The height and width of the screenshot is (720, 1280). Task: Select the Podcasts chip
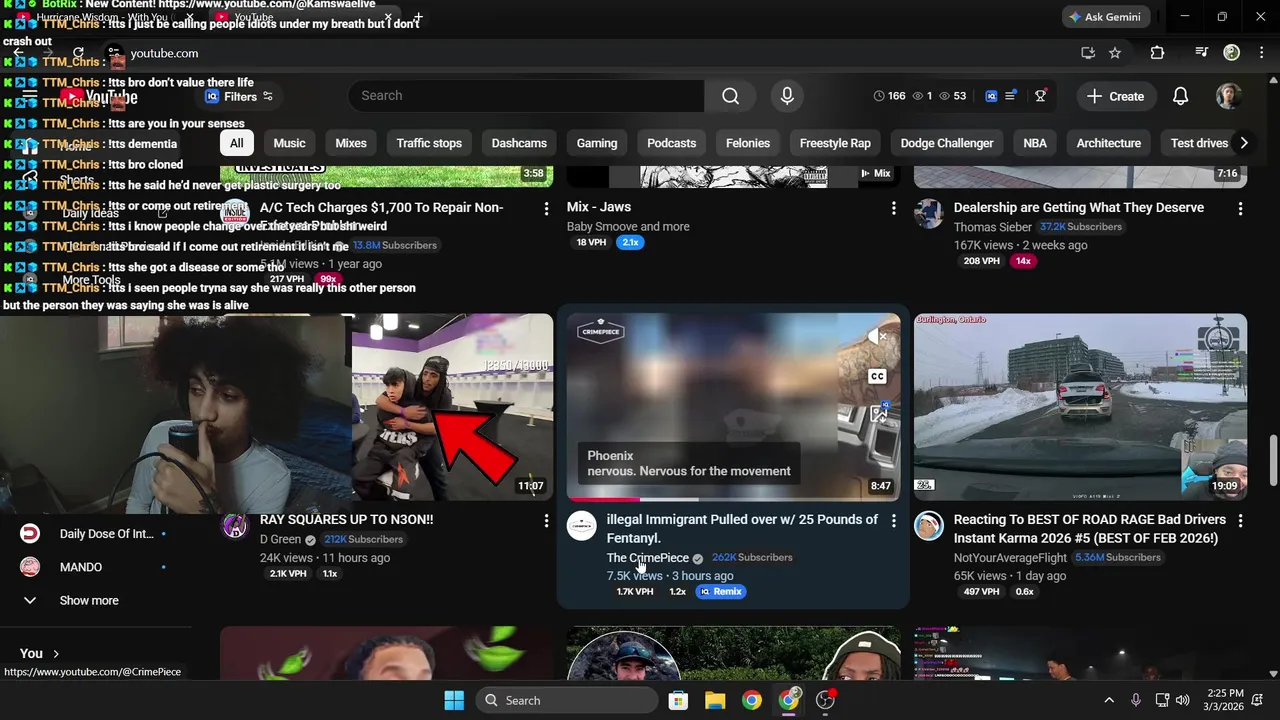coord(671,143)
